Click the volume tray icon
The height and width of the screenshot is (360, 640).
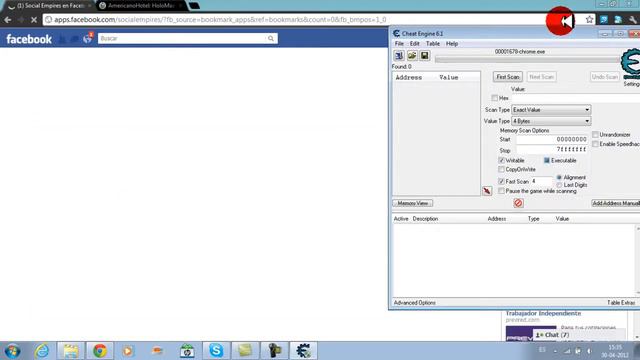[x=589, y=351]
